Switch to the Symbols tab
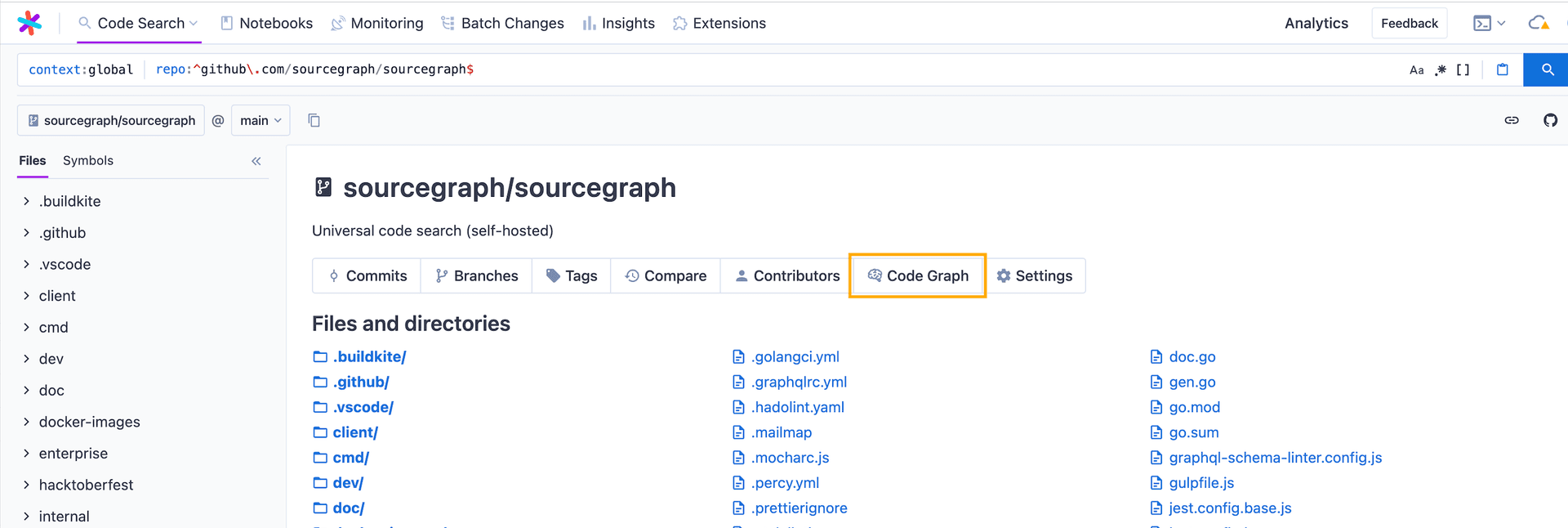The width and height of the screenshot is (1568, 528). [x=88, y=160]
